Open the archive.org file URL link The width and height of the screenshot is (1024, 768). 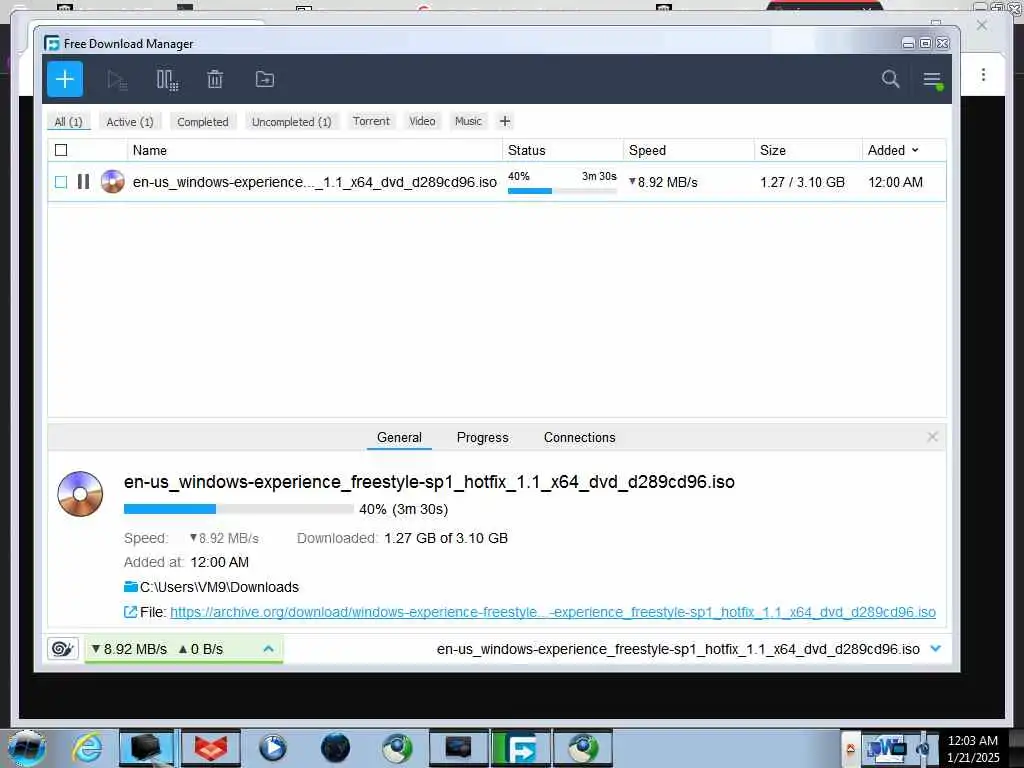click(x=552, y=612)
